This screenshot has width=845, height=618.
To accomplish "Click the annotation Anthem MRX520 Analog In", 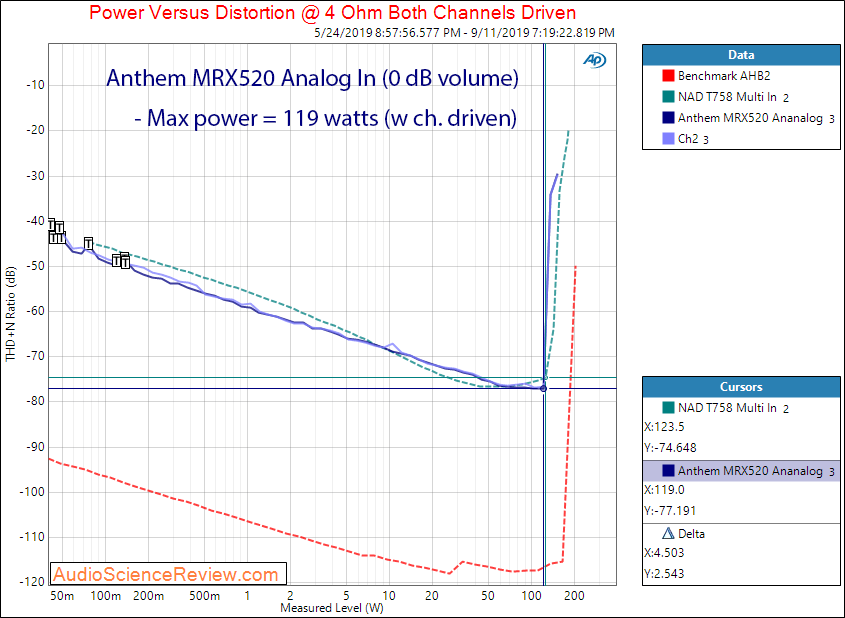I will pos(313,78).
